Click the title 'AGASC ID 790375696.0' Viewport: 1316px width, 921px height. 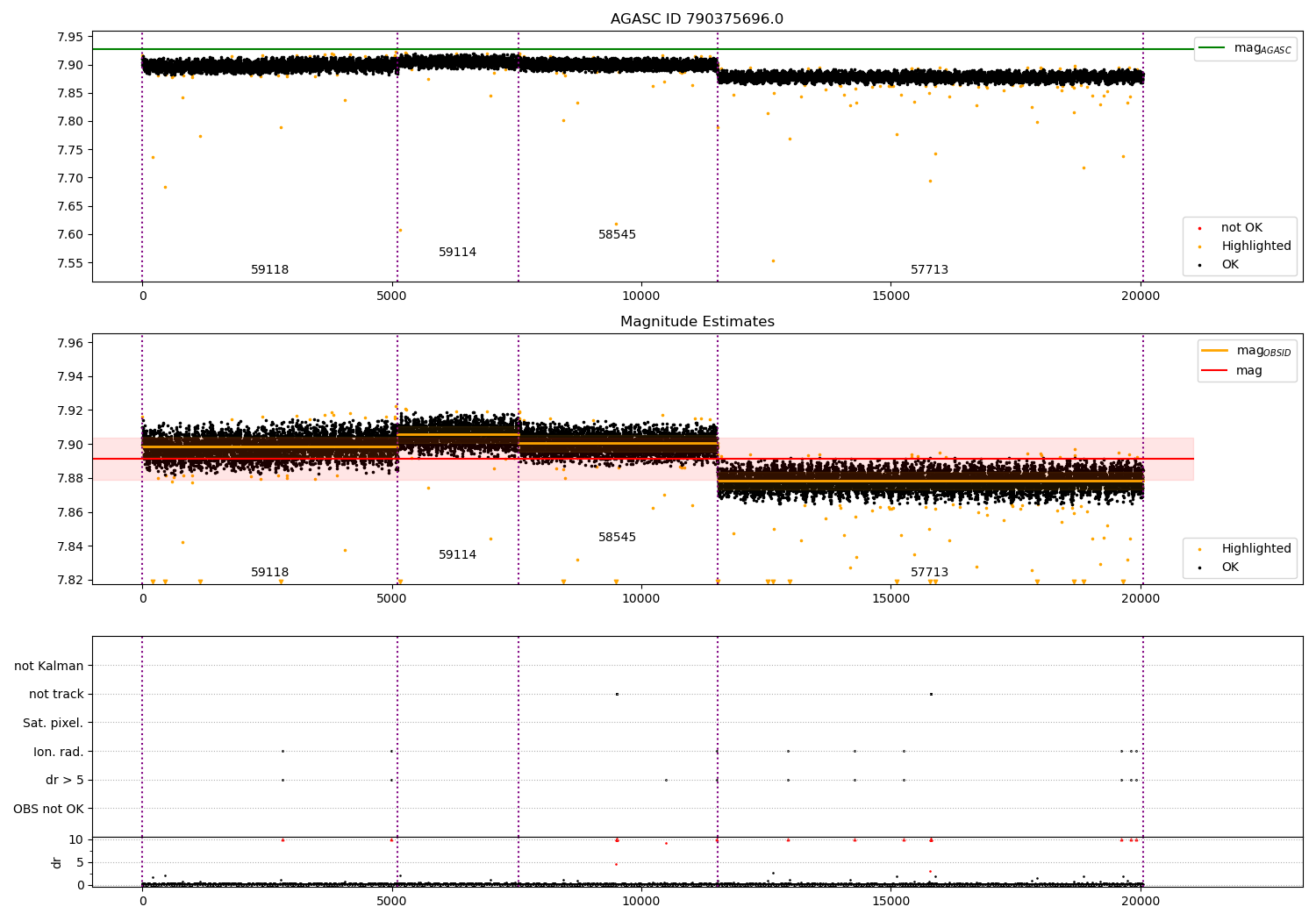697,19
